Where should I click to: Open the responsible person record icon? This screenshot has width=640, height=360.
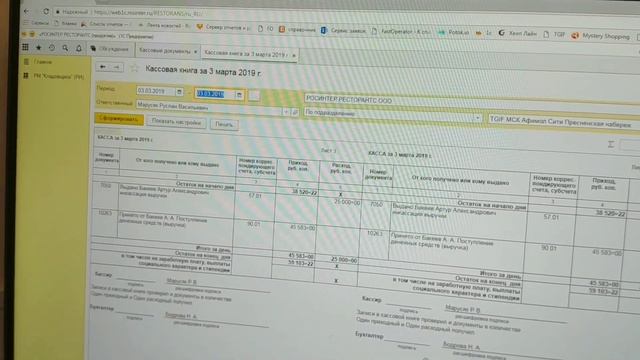[x=295, y=112]
